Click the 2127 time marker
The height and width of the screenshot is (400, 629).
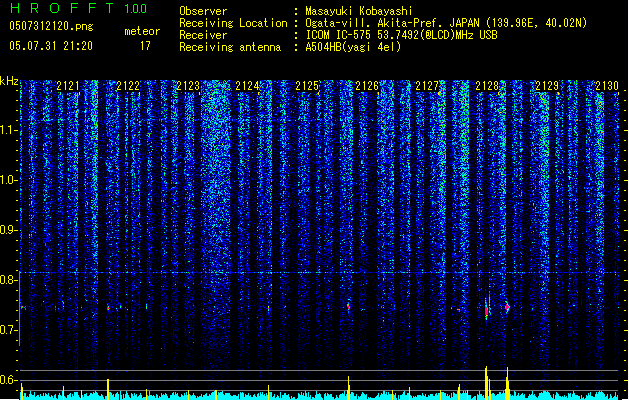tap(427, 86)
